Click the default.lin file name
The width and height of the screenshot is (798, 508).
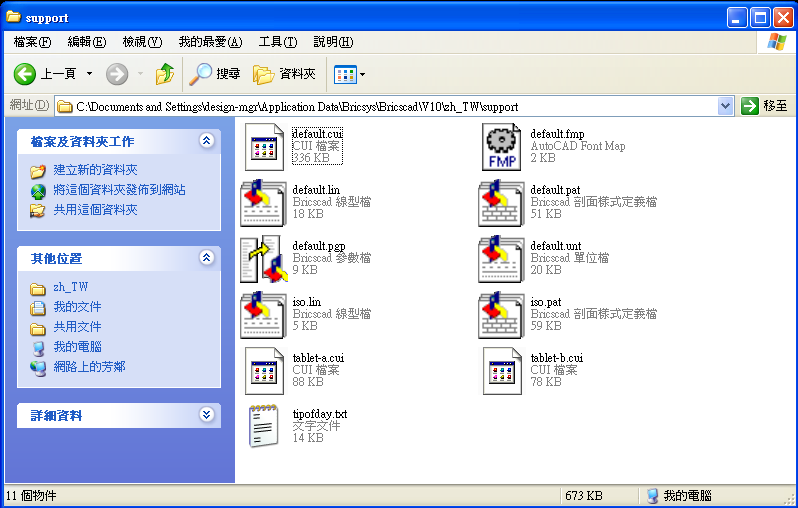pos(316,190)
